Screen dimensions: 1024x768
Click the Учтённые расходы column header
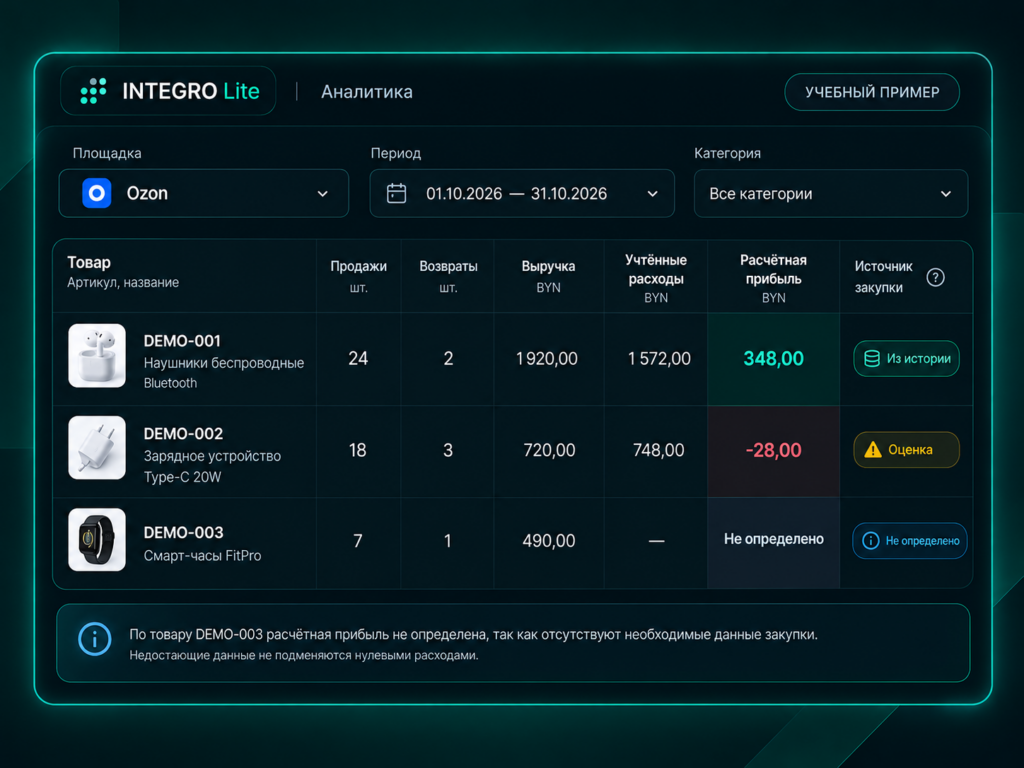coord(656,278)
